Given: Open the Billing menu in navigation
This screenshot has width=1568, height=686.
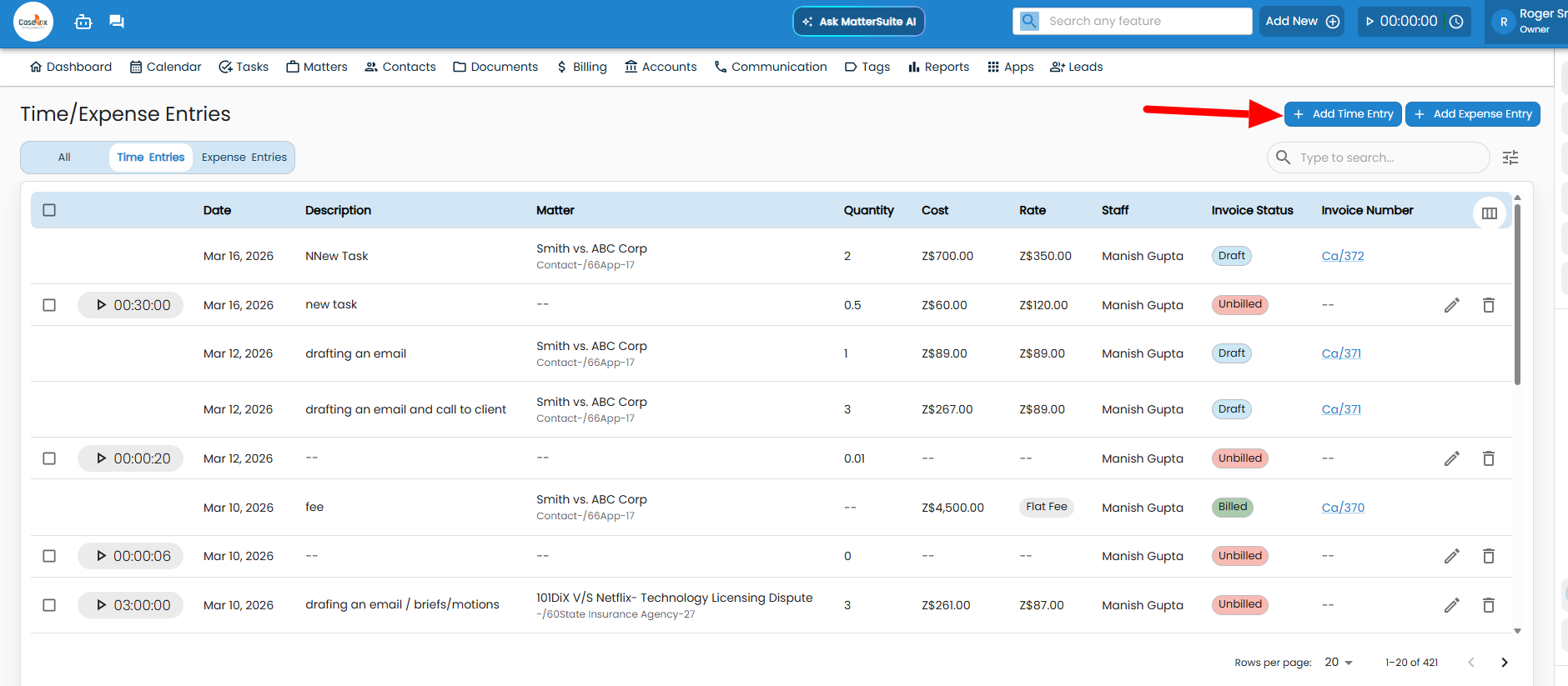Looking at the screenshot, I should (581, 67).
